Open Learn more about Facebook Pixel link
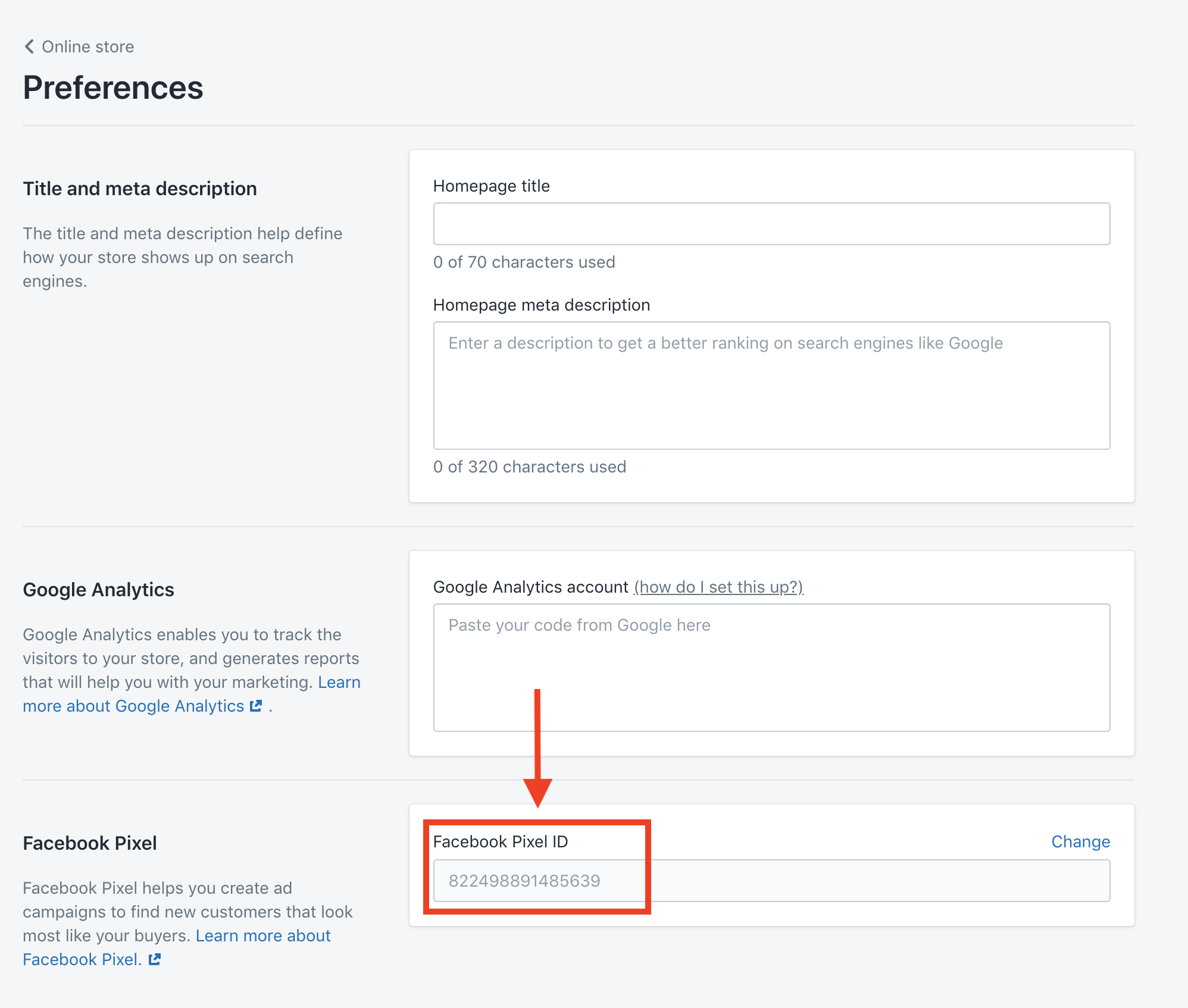 177,947
